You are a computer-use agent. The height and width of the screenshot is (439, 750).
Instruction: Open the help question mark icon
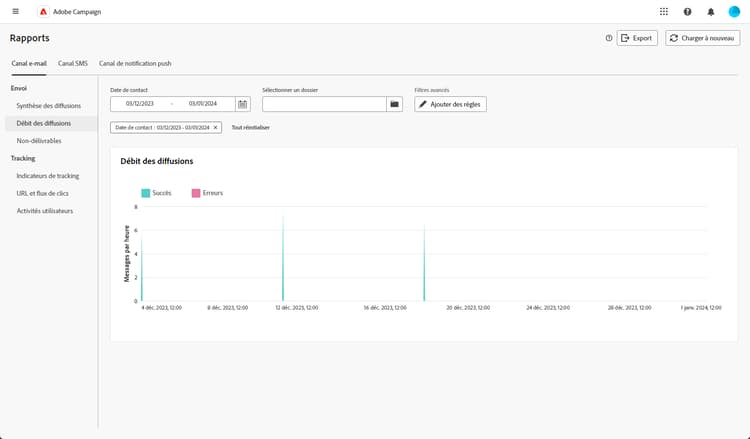(x=687, y=11)
